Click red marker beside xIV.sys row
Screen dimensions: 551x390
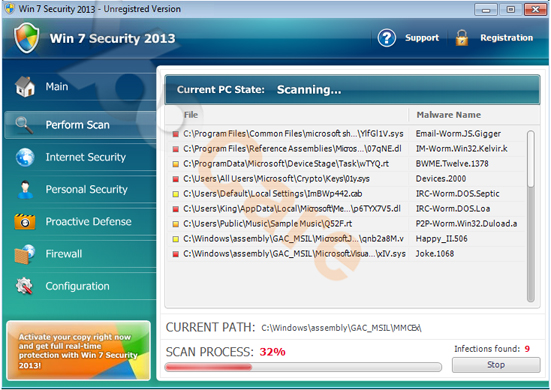click(176, 254)
